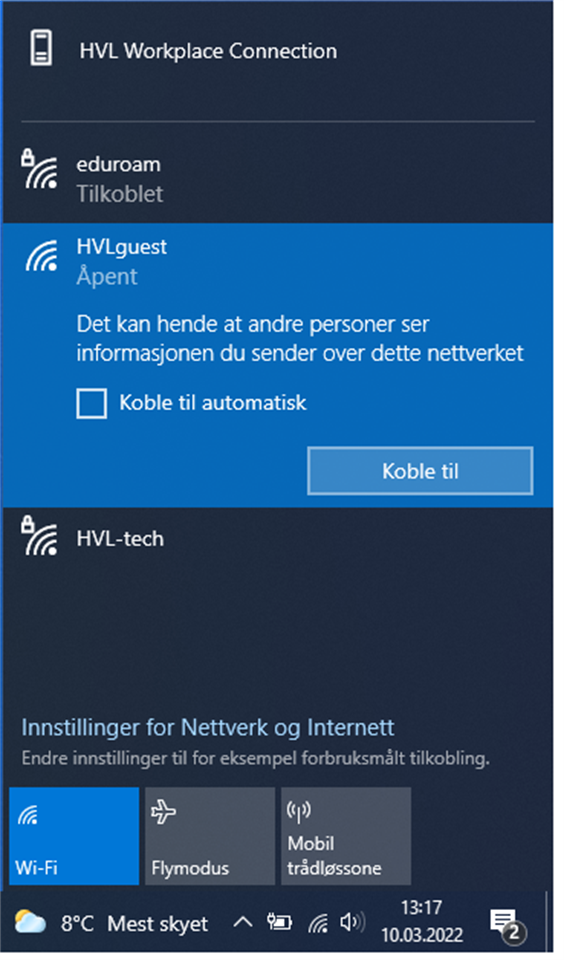564x960 pixels.
Task: Click the volume speaker icon in the tray
Action: point(352,922)
